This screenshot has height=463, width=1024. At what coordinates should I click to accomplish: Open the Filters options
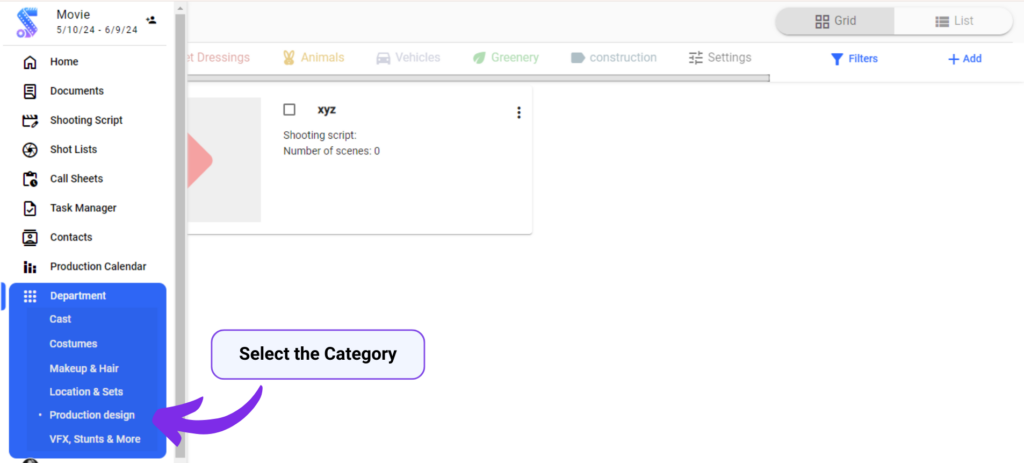854,59
